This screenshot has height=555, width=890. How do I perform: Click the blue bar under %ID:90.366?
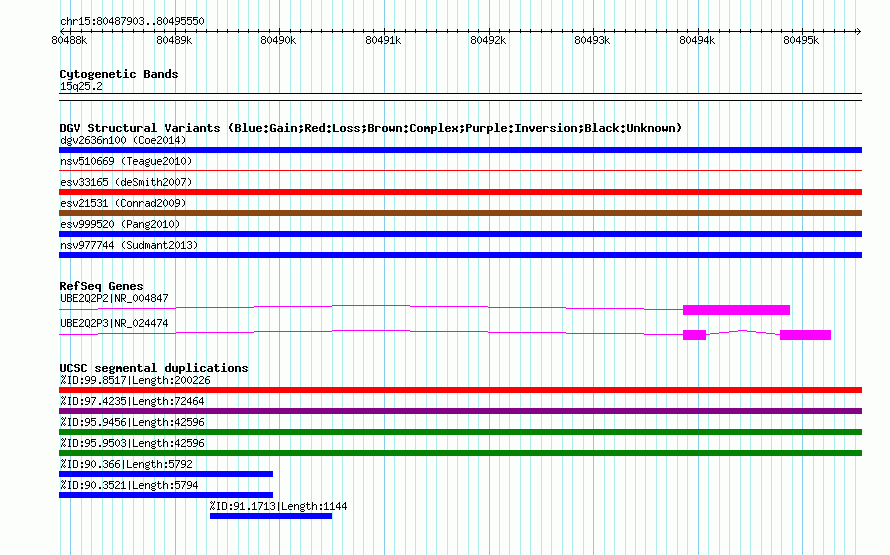tap(166, 474)
